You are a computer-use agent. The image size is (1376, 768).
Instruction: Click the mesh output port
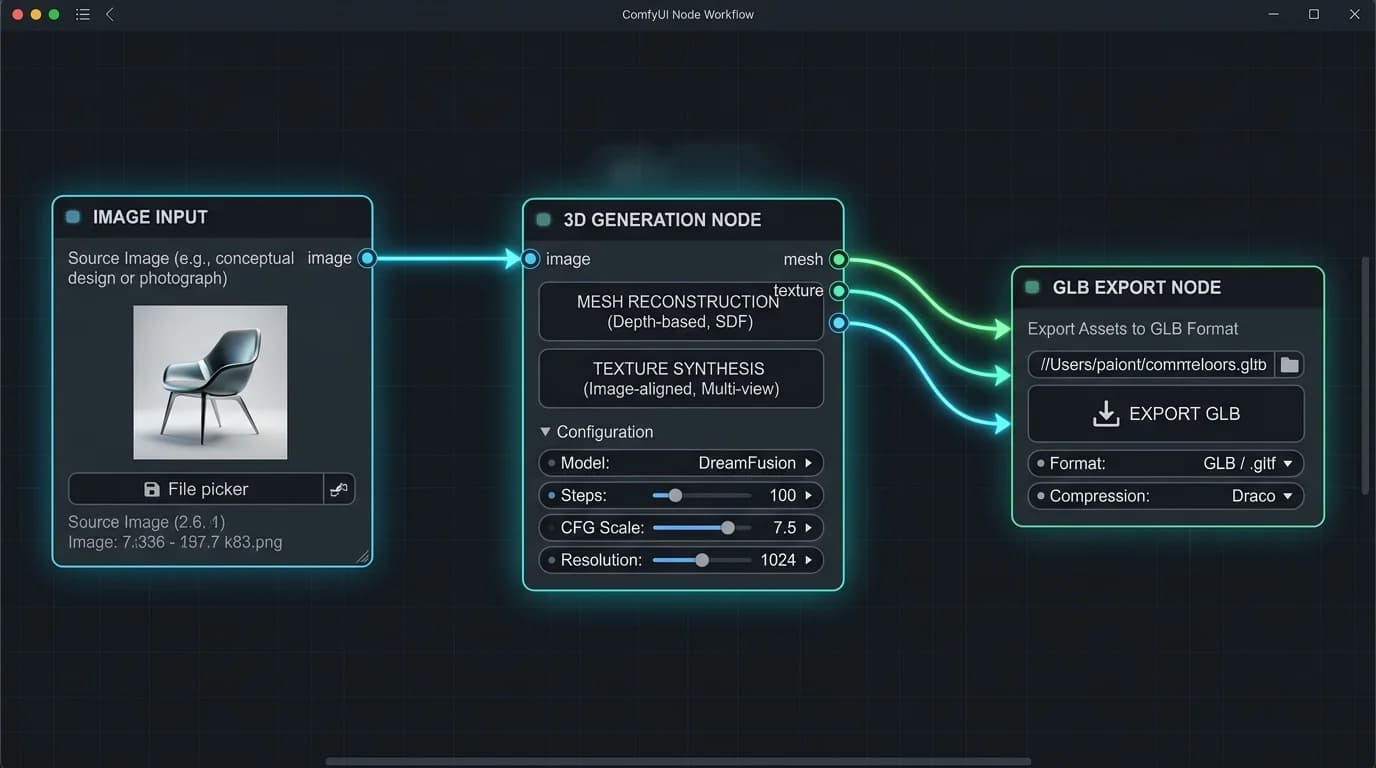(x=839, y=260)
